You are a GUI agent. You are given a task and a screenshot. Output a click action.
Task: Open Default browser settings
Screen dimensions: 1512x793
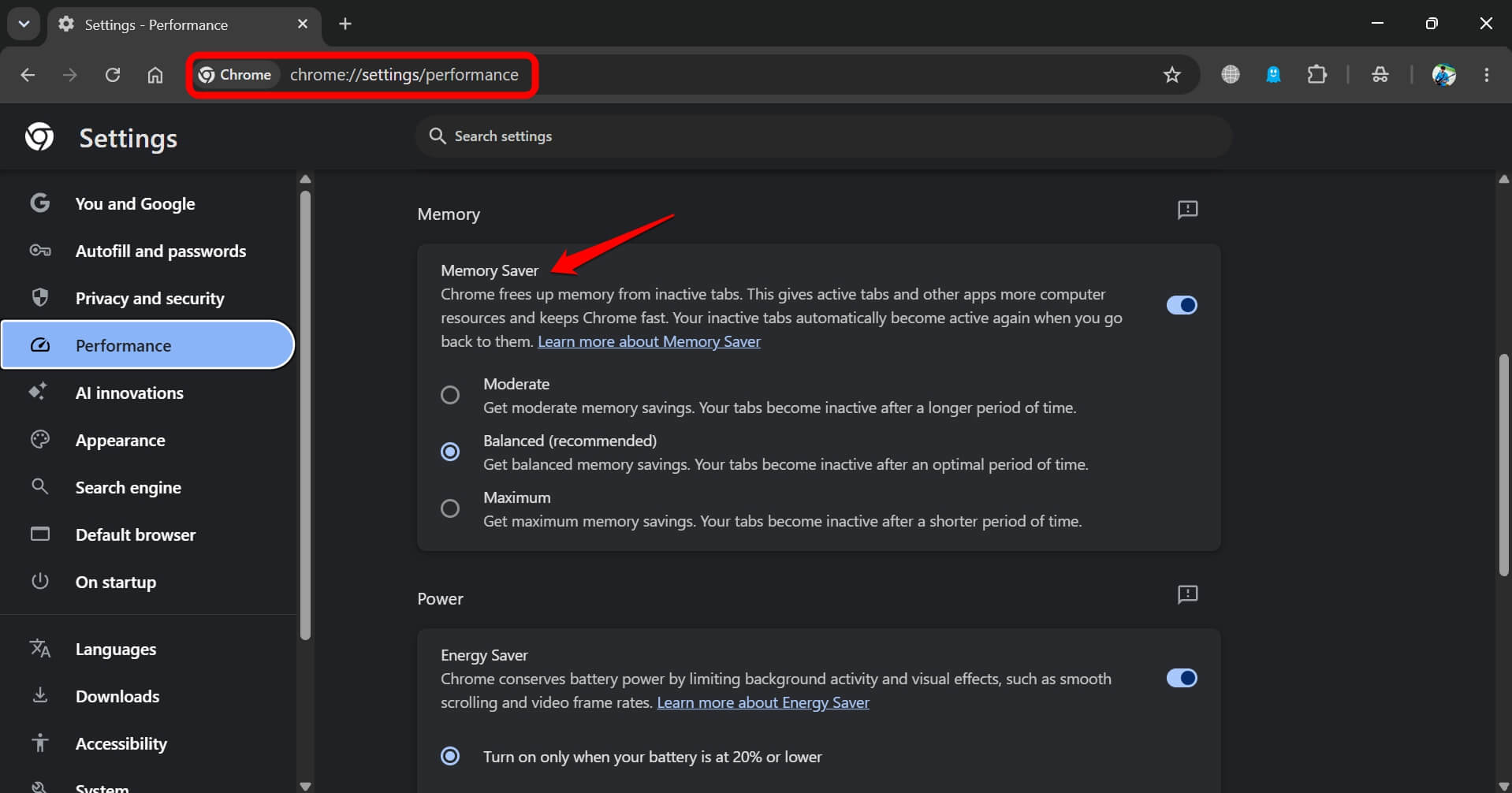coord(148,534)
